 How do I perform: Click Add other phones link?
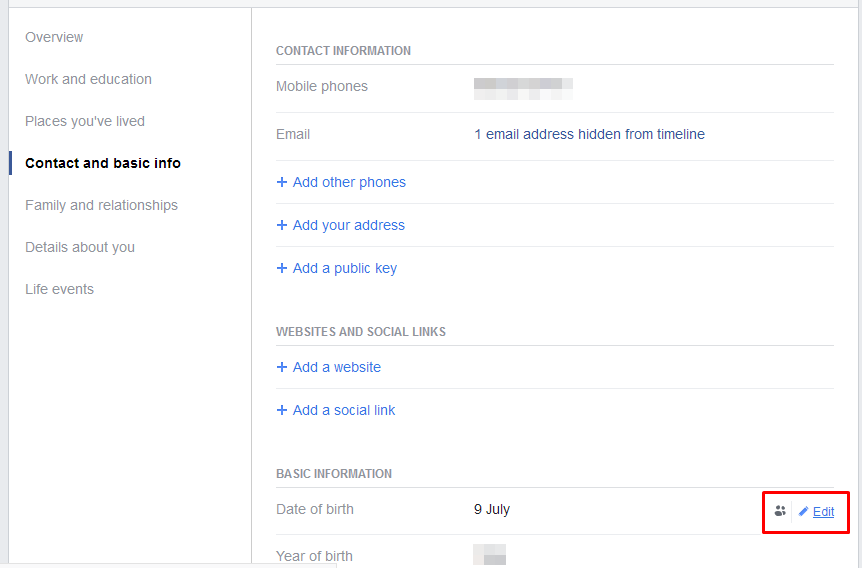(349, 182)
